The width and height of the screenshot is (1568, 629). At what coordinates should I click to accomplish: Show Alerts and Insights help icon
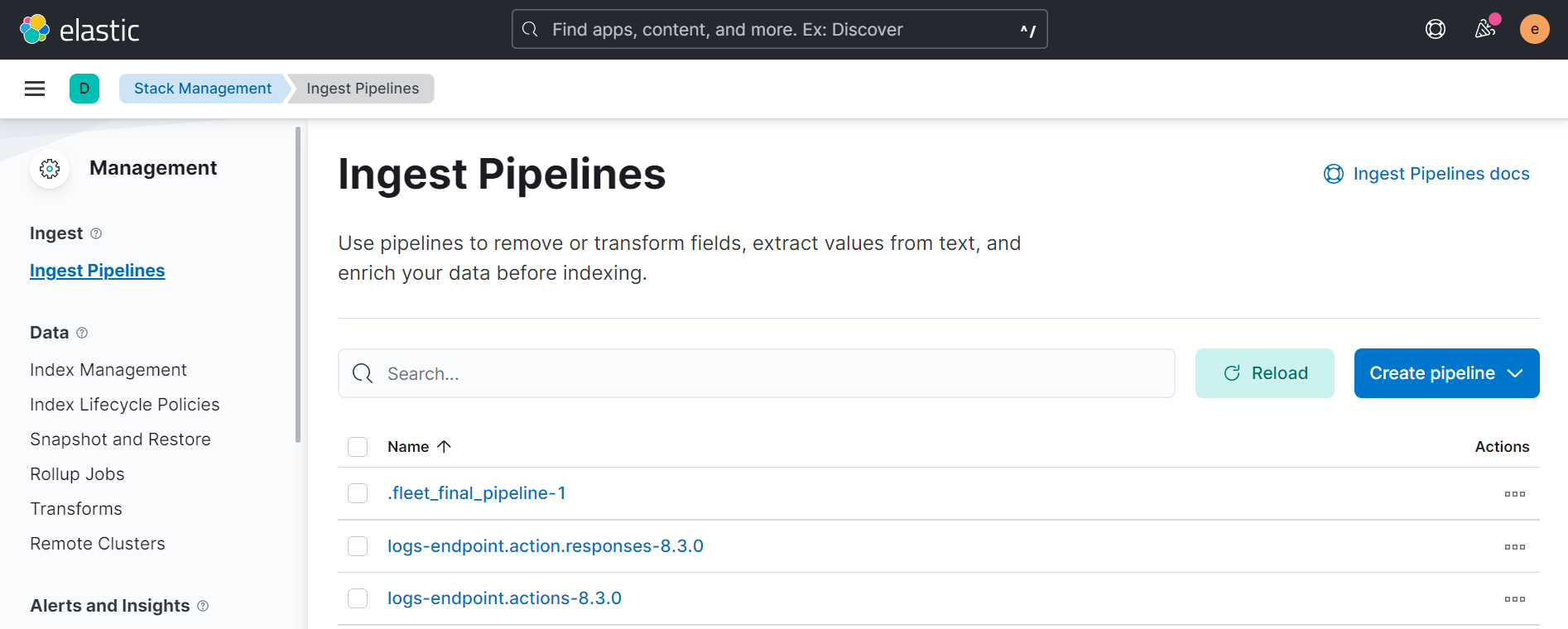tap(203, 606)
